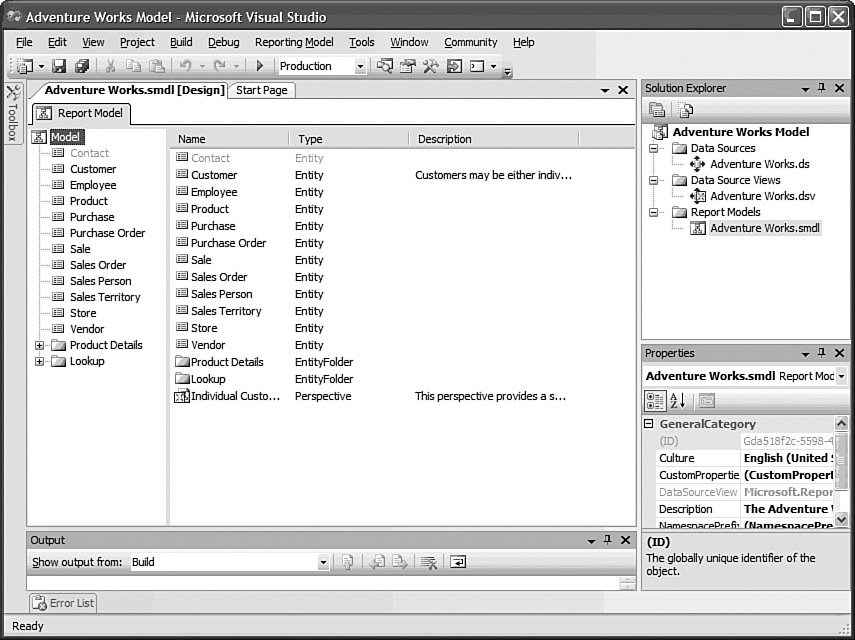Open Properties object selector dropdown

[x=841, y=376]
